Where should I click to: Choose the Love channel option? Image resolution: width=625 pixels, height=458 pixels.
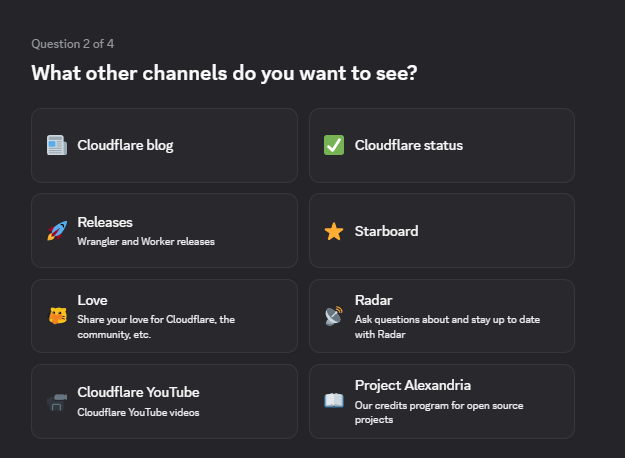(164, 316)
